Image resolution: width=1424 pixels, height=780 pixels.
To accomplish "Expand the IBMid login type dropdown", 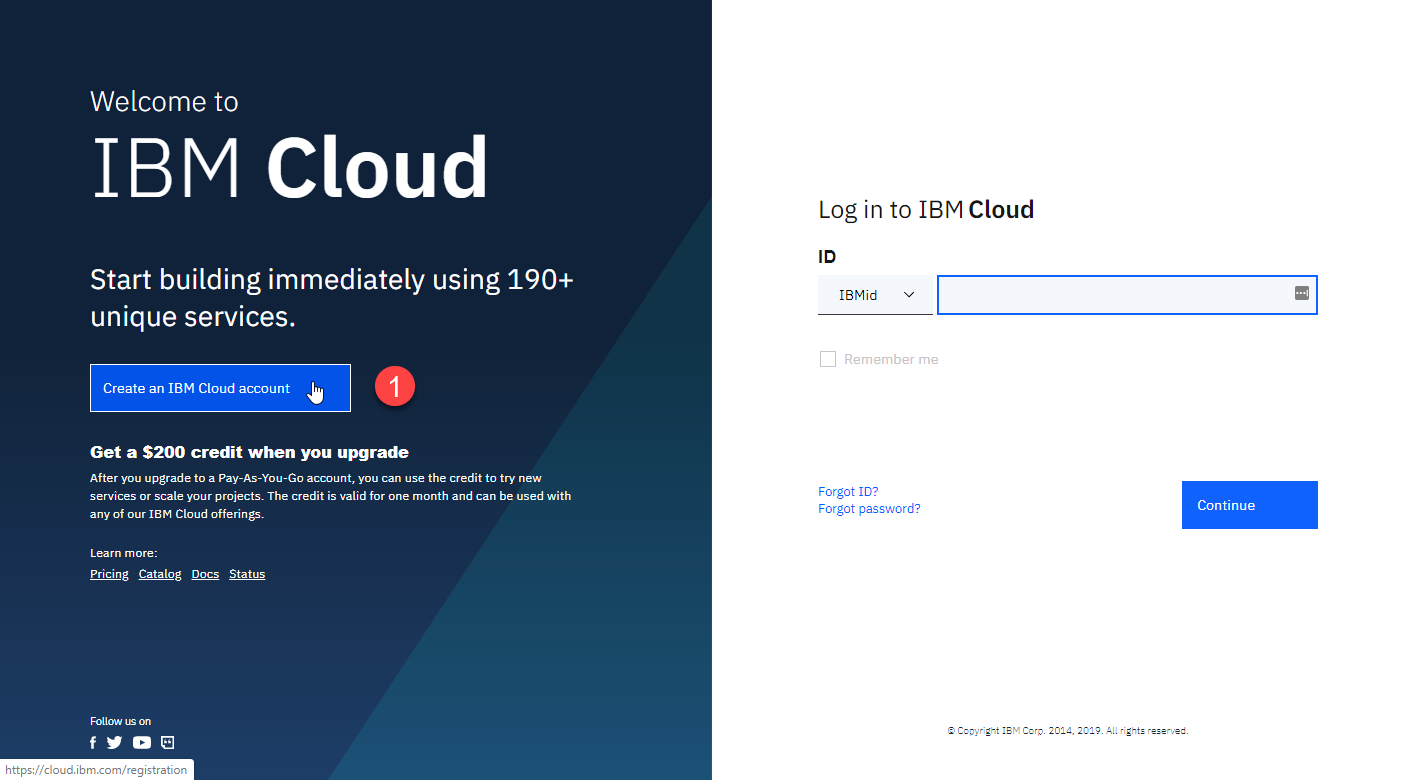I will pyautogui.click(x=875, y=295).
